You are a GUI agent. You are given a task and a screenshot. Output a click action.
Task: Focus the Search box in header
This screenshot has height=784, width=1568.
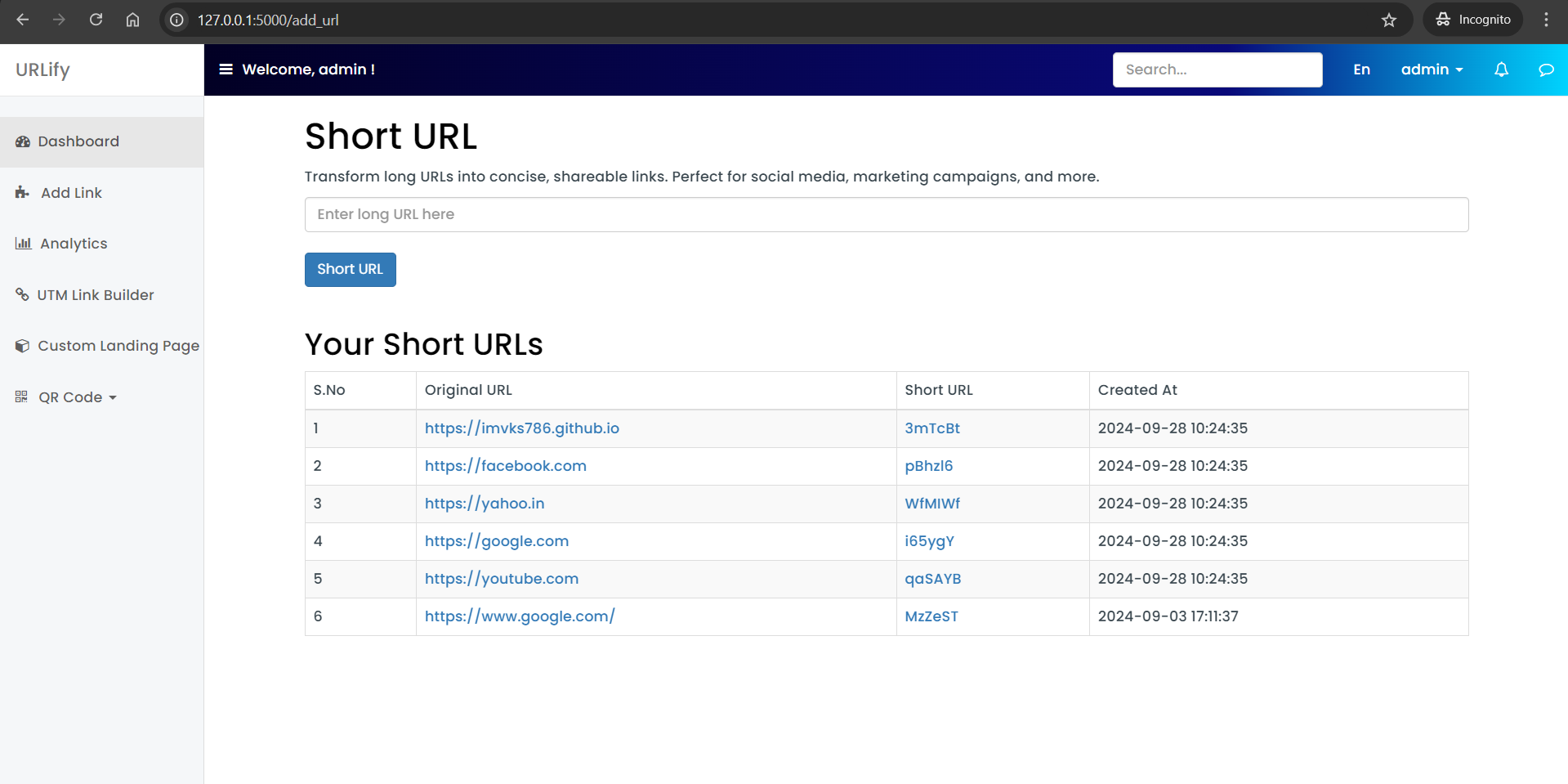click(x=1217, y=69)
